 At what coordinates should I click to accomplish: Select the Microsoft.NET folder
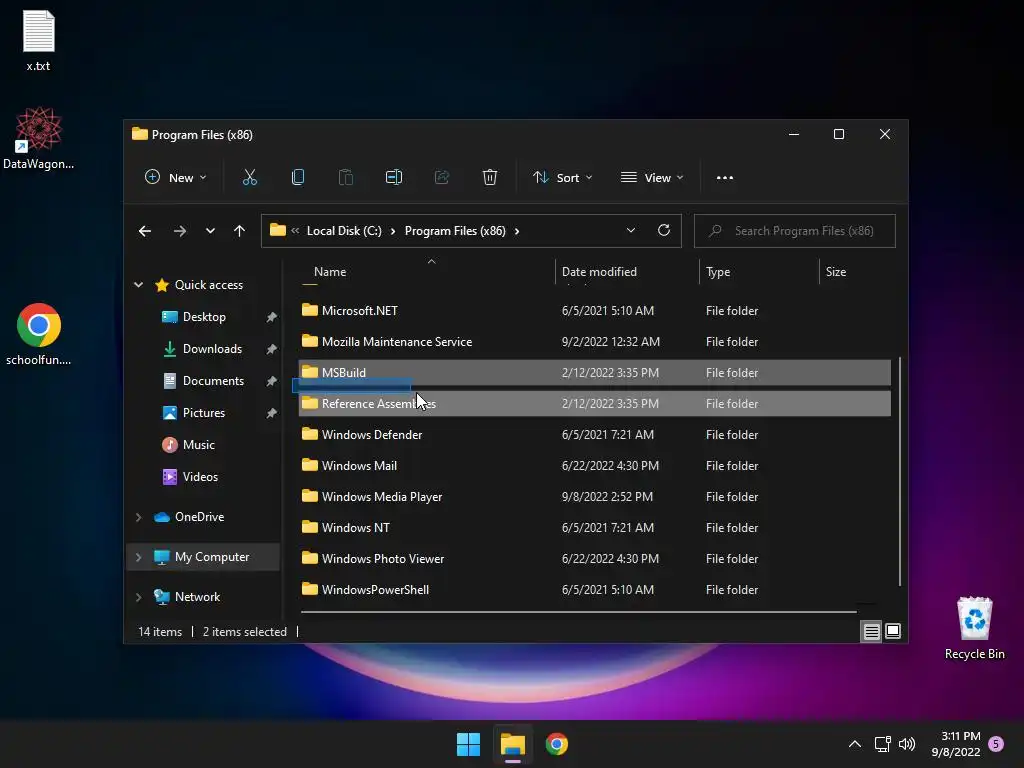(x=594, y=311)
